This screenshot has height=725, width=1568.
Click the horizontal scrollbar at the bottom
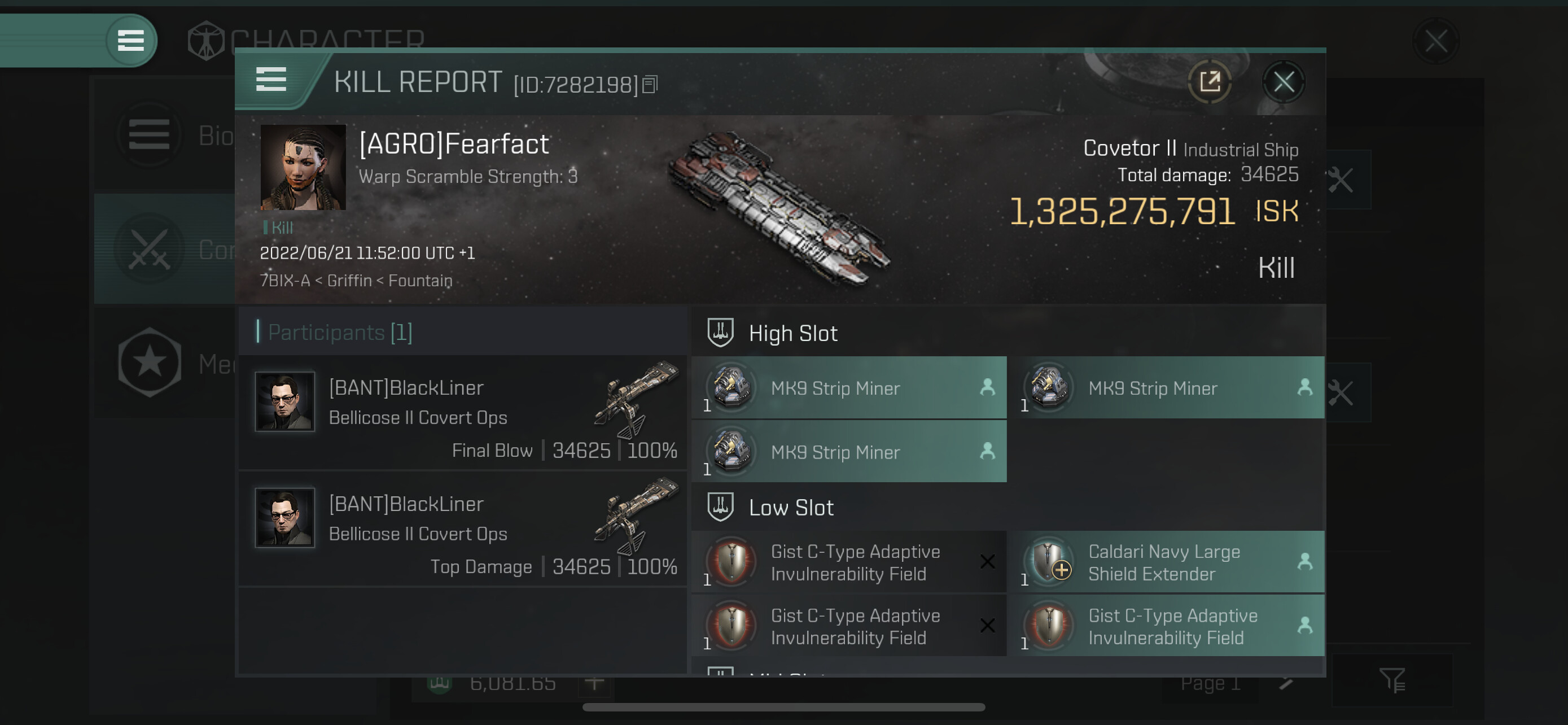[x=783, y=707]
